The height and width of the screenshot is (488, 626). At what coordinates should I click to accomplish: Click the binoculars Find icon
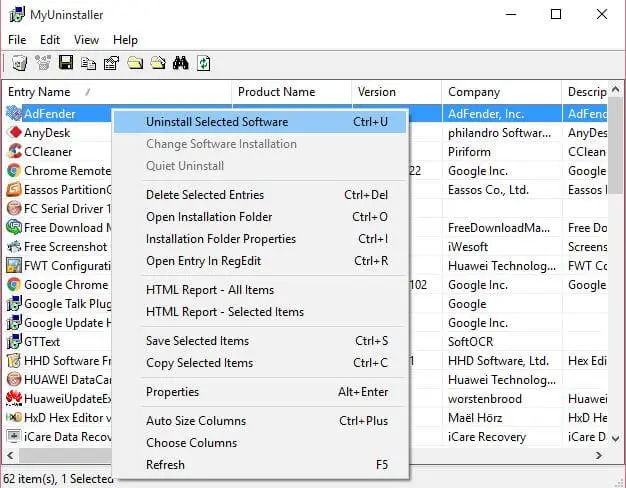(x=180, y=63)
